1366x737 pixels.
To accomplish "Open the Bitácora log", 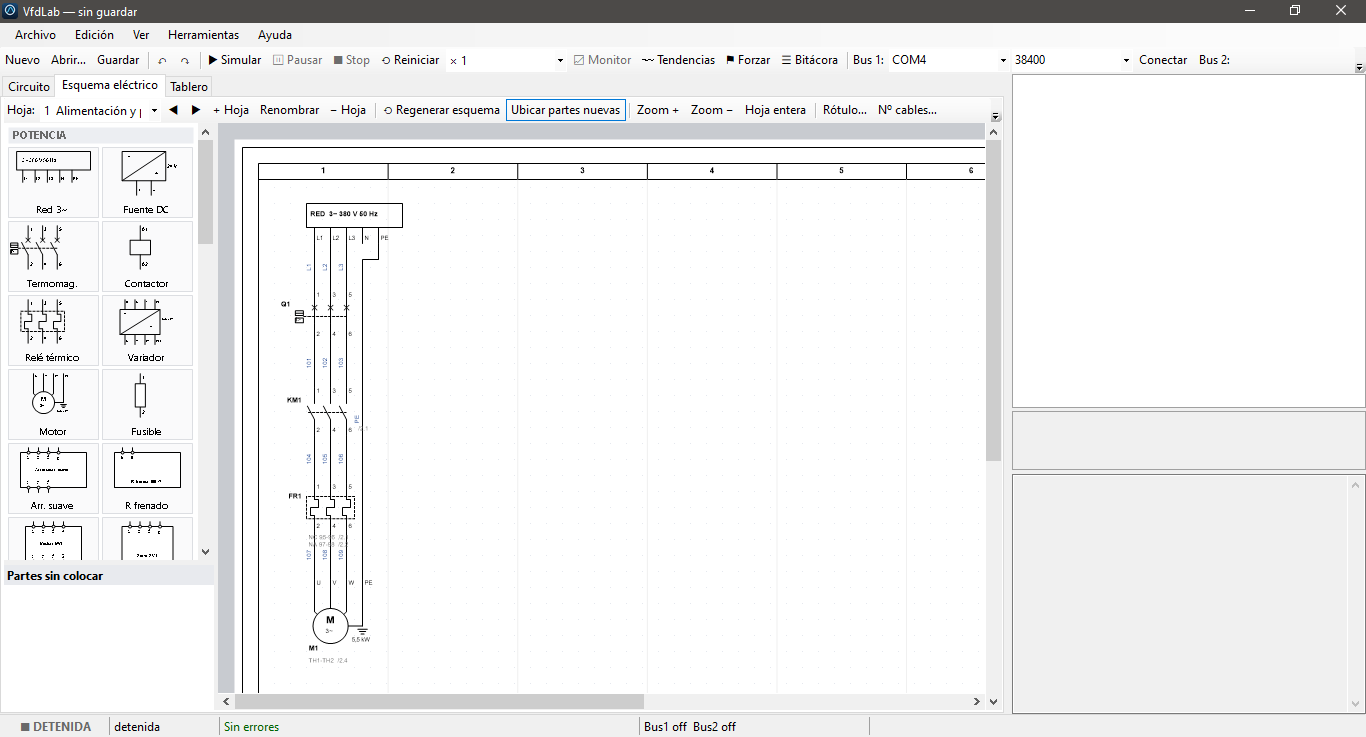I will pos(810,60).
